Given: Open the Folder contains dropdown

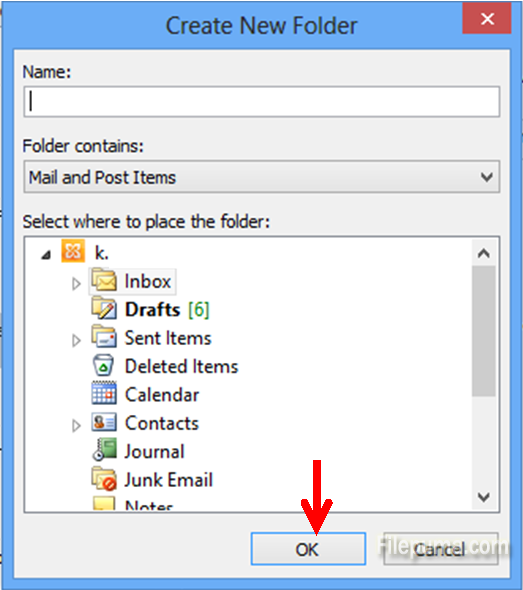Looking at the screenshot, I should pyautogui.click(x=262, y=177).
